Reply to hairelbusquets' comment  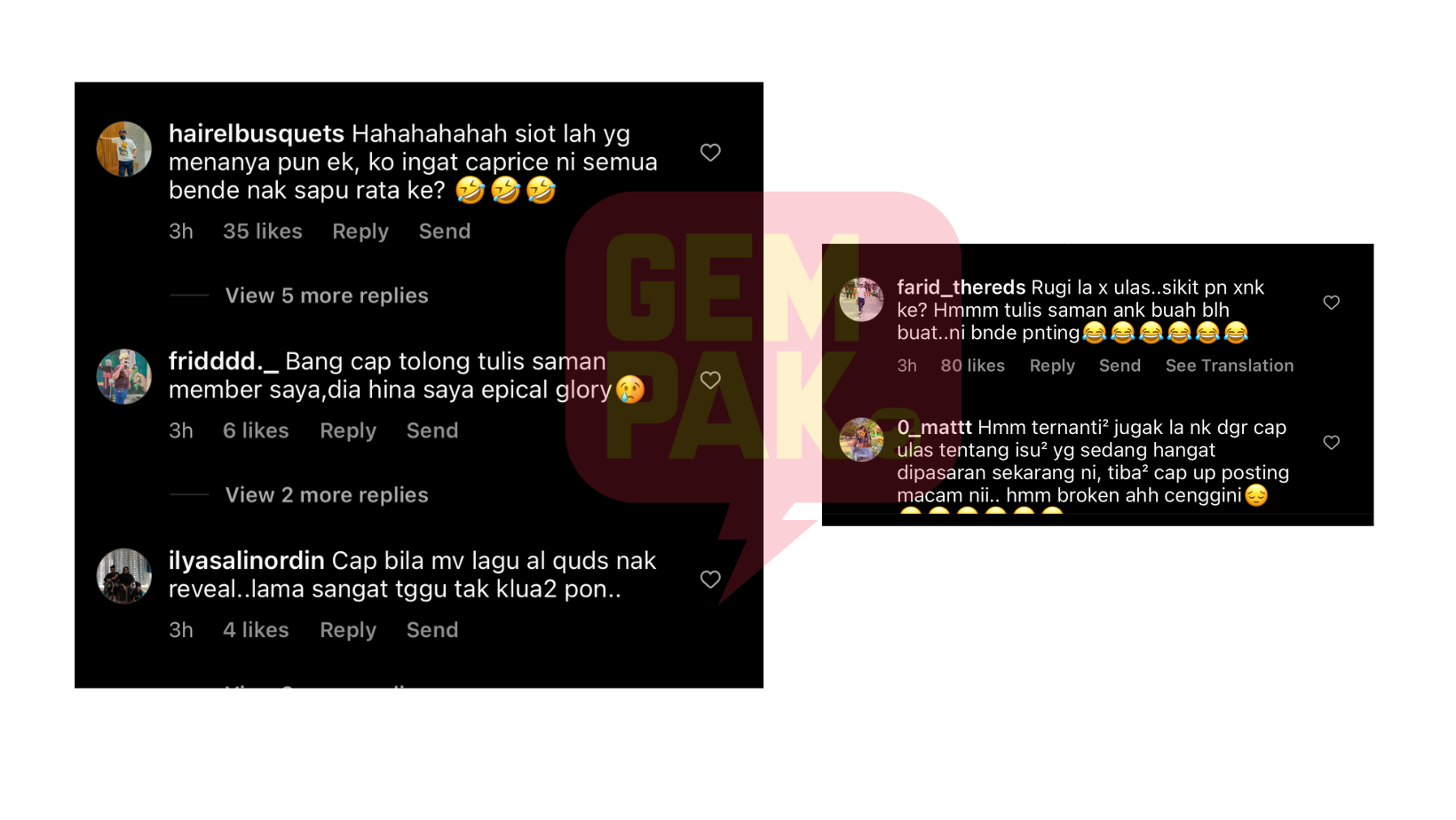[x=360, y=232]
